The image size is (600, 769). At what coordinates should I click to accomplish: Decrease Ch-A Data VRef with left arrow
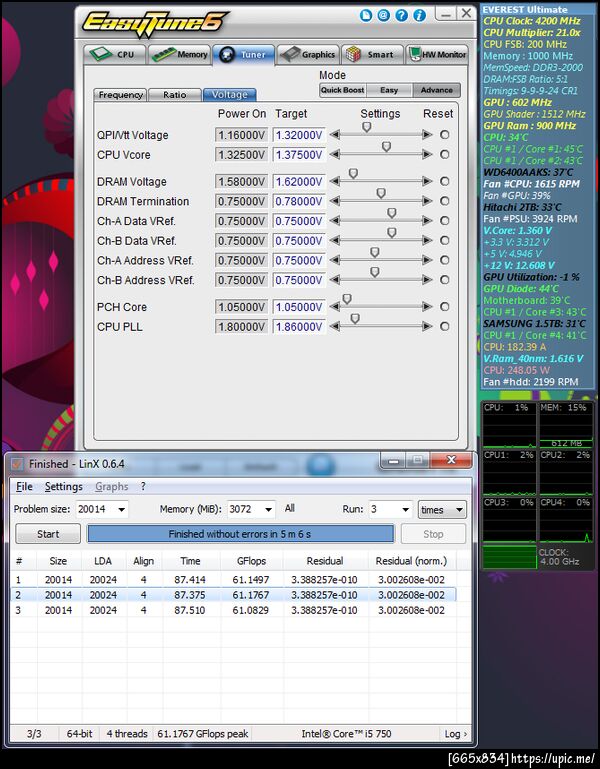pos(335,221)
